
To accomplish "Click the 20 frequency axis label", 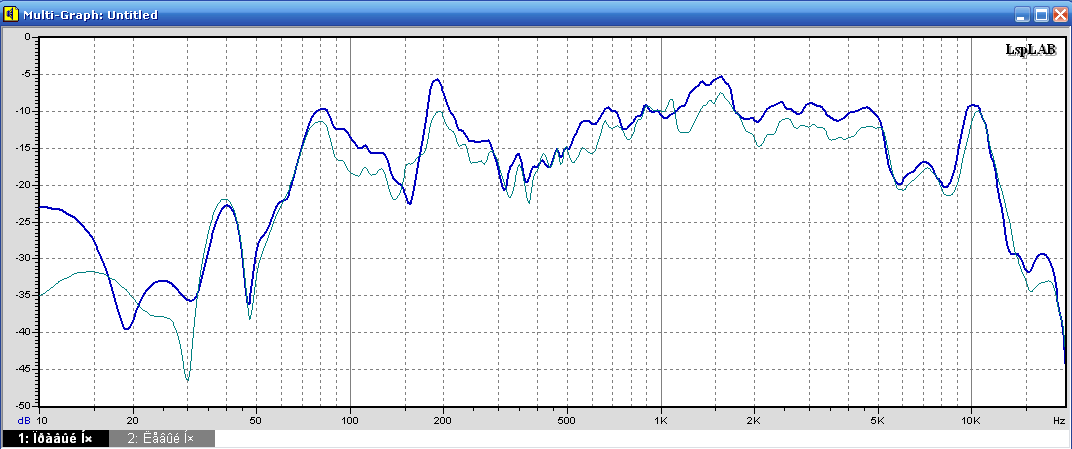I will point(133,420).
